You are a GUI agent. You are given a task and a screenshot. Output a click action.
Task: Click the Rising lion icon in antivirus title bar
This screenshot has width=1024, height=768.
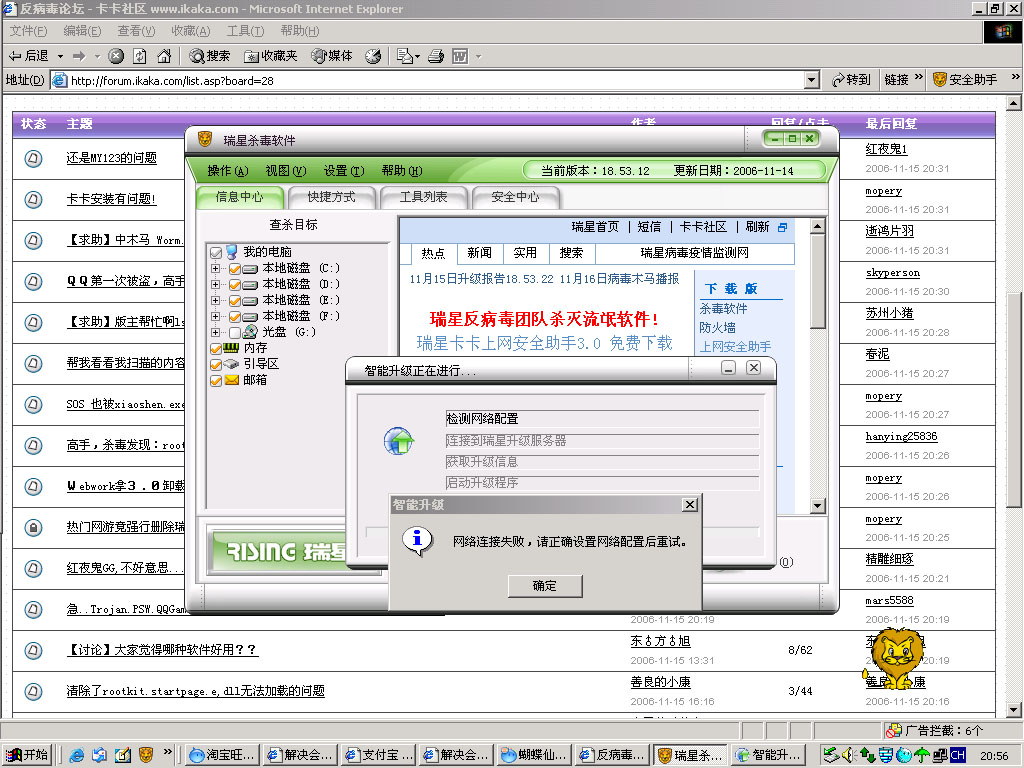(205, 139)
